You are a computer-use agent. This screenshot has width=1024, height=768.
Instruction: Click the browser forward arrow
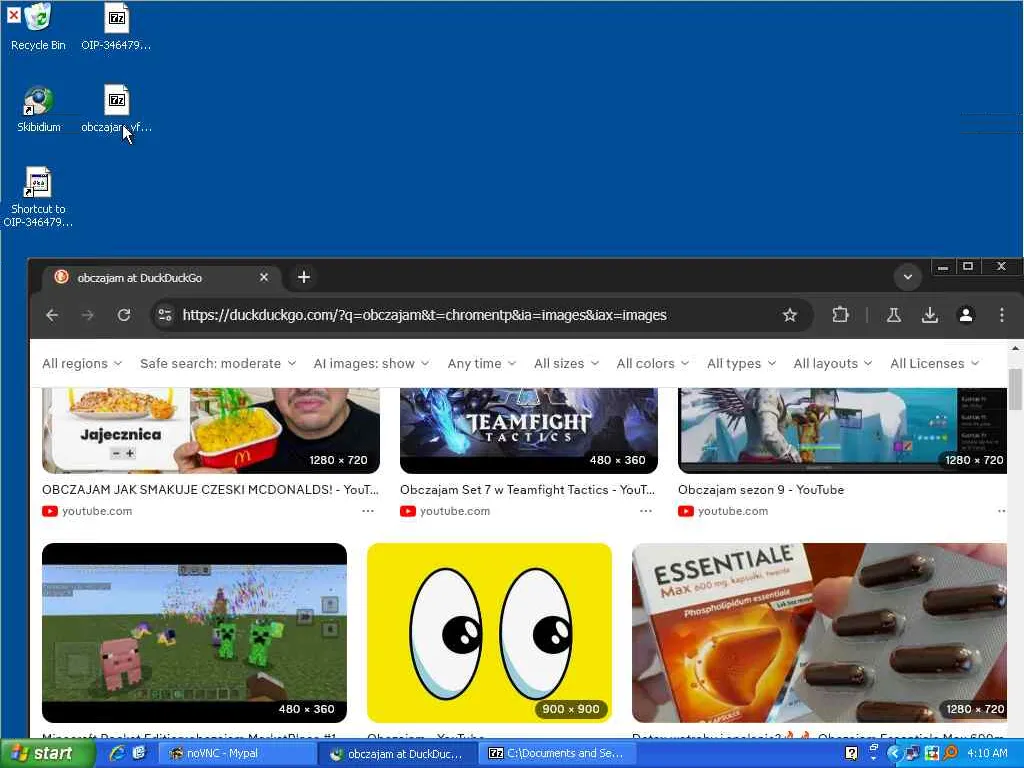(x=88, y=315)
